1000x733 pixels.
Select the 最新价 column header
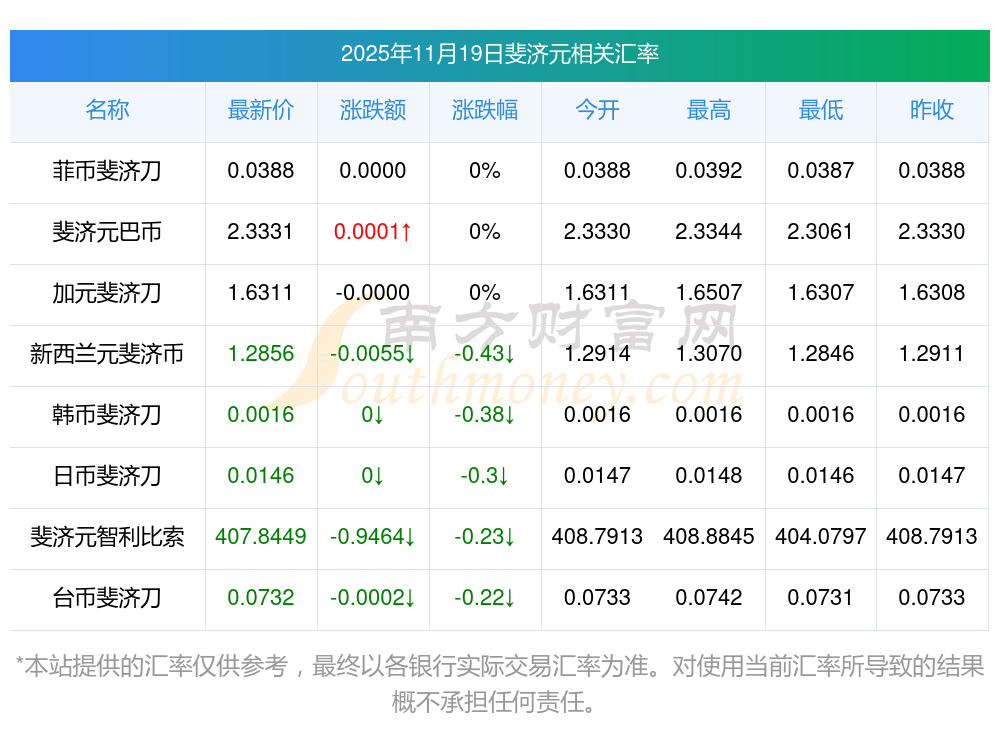click(260, 111)
